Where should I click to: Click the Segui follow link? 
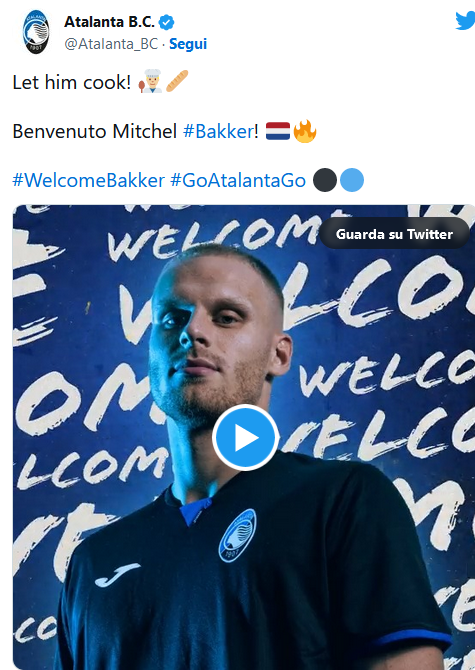pyautogui.click(x=188, y=44)
